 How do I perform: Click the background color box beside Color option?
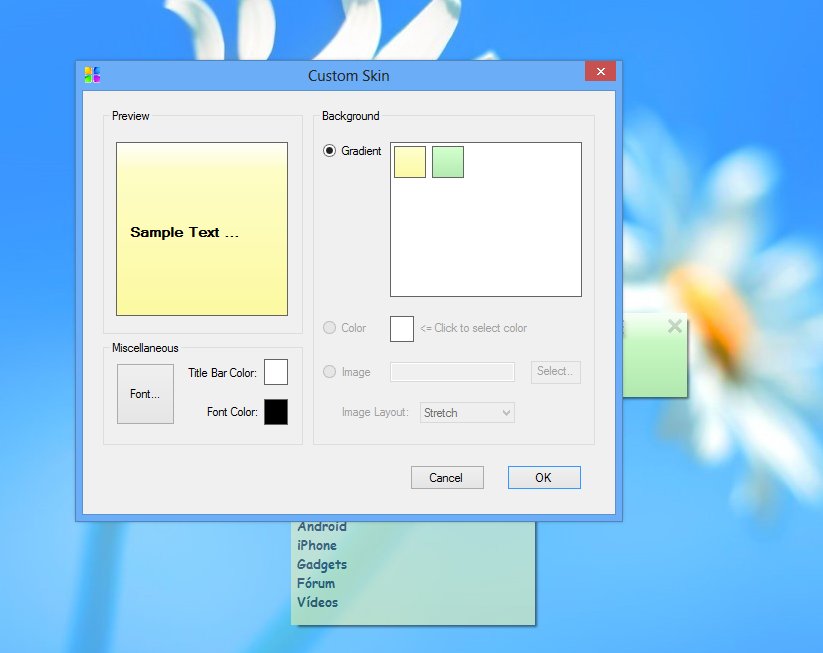click(401, 328)
